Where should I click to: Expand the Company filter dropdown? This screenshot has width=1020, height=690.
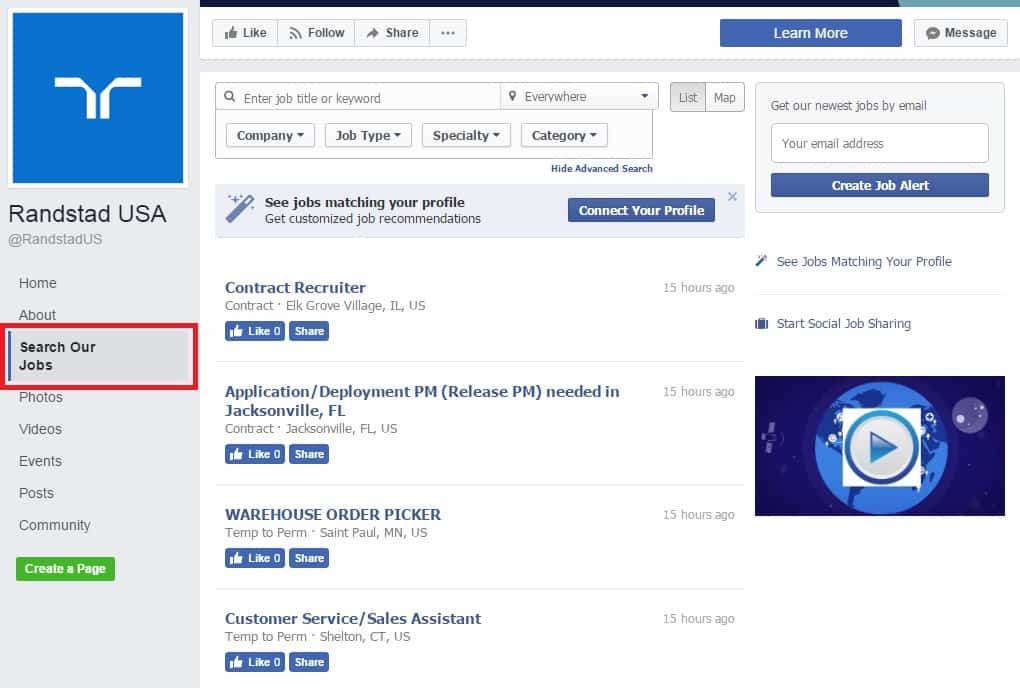click(x=270, y=136)
